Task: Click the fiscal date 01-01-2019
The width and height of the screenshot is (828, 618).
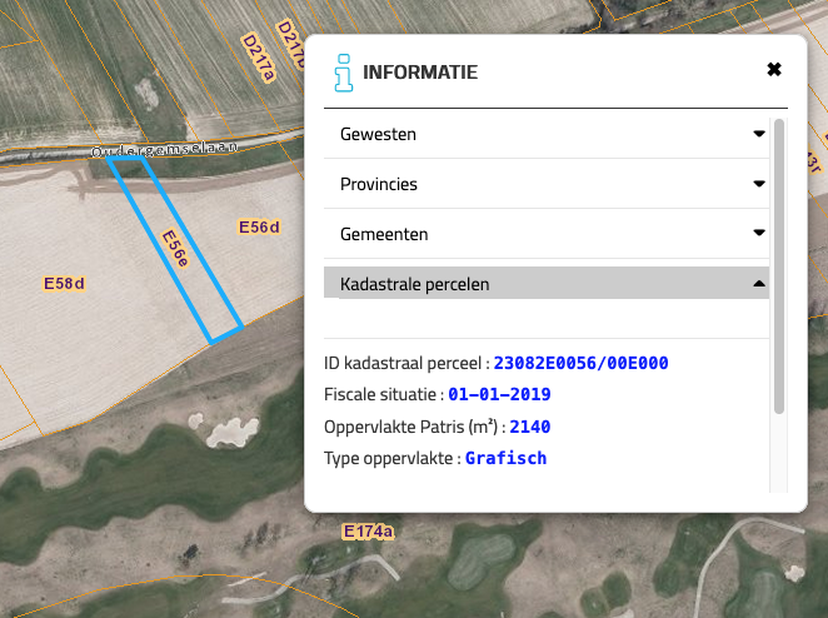Action: pyautogui.click(x=500, y=395)
